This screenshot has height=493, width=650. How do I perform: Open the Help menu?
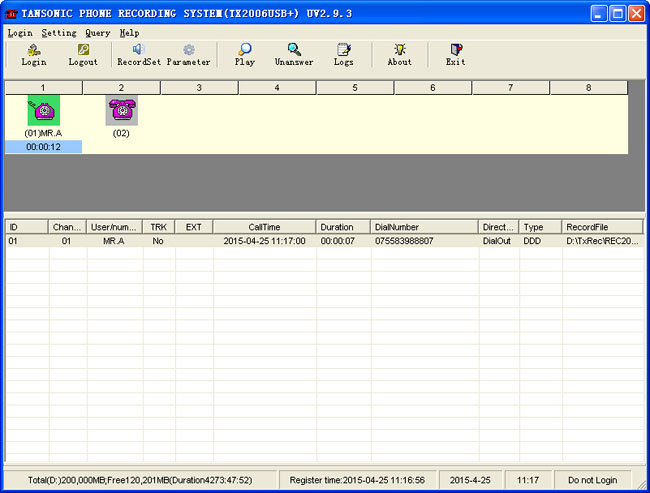pos(129,33)
